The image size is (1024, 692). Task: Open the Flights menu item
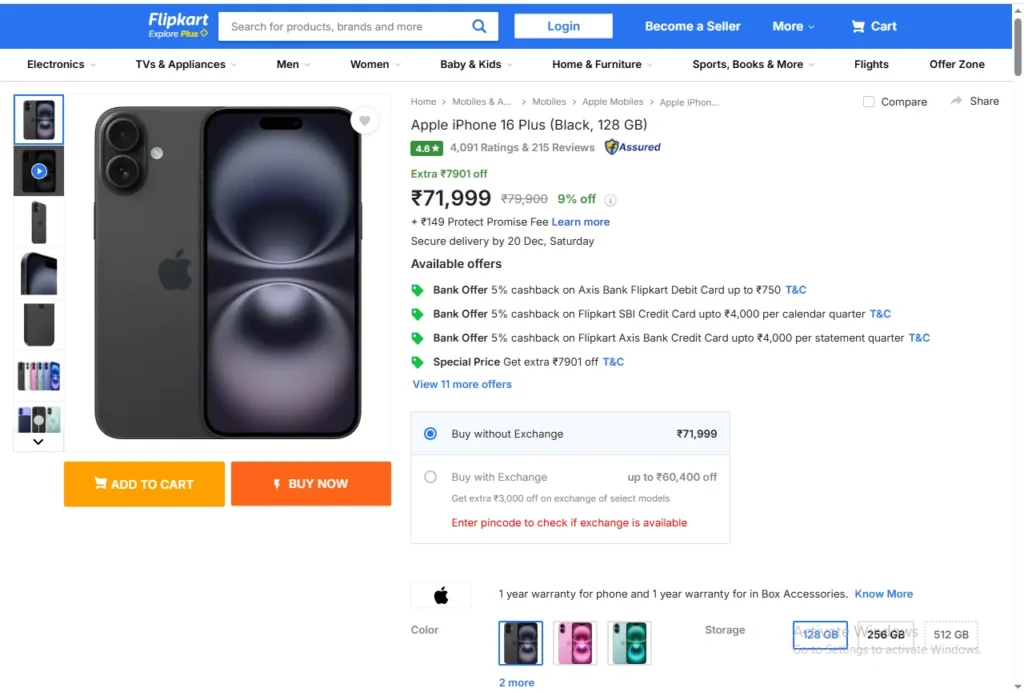point(871,64)
